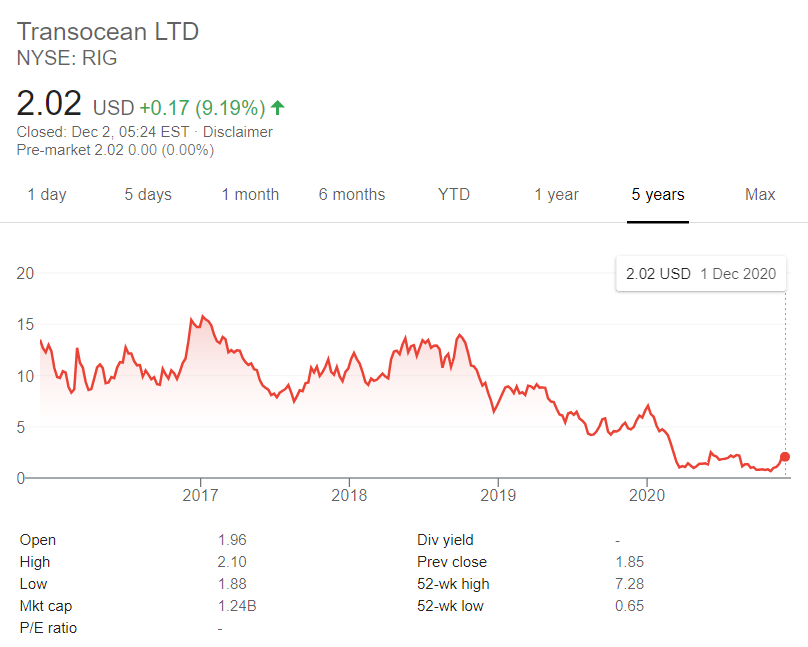
Task: Click the 52-wk high value 7.28
Action: point(630,584)
